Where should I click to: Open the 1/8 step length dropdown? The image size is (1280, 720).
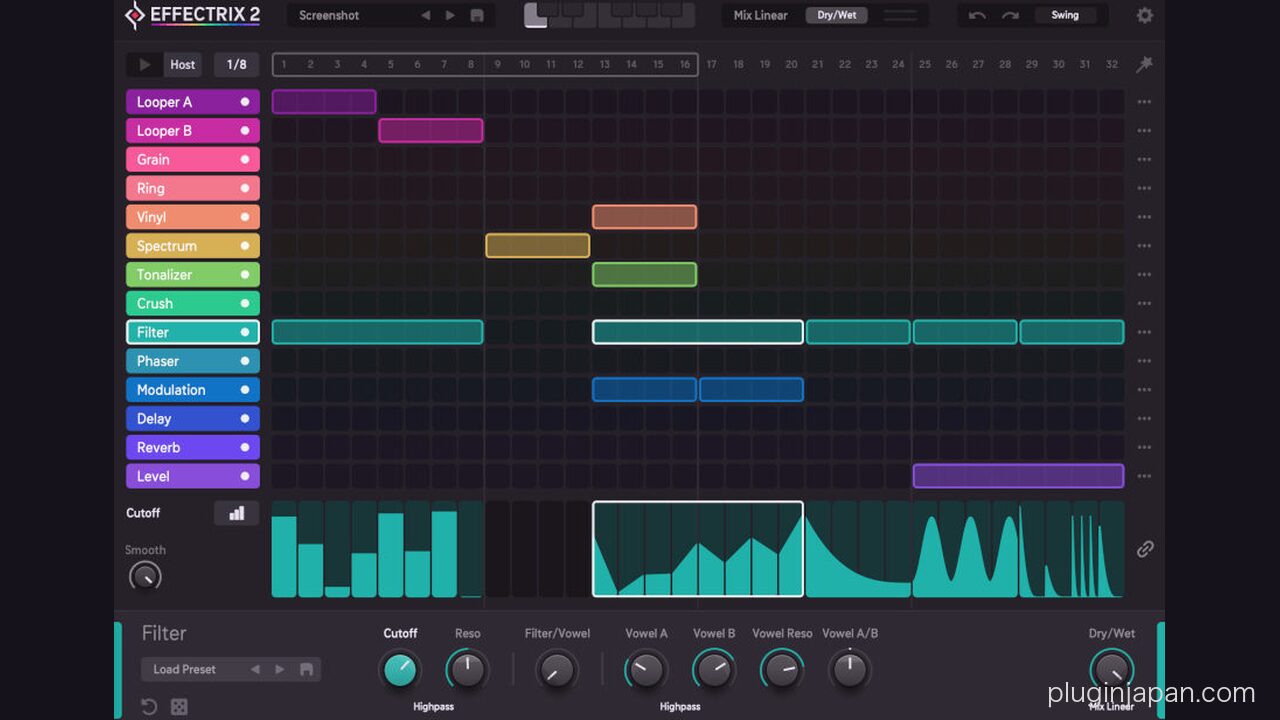click(x=236, y=65)
